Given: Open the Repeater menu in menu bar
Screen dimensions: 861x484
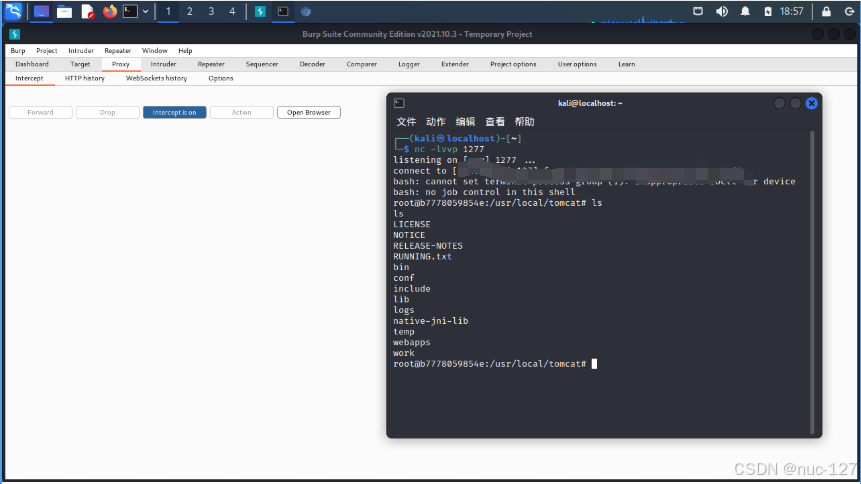Looking at the screenshot, I should pyautogui.click(x=118, y=51).
